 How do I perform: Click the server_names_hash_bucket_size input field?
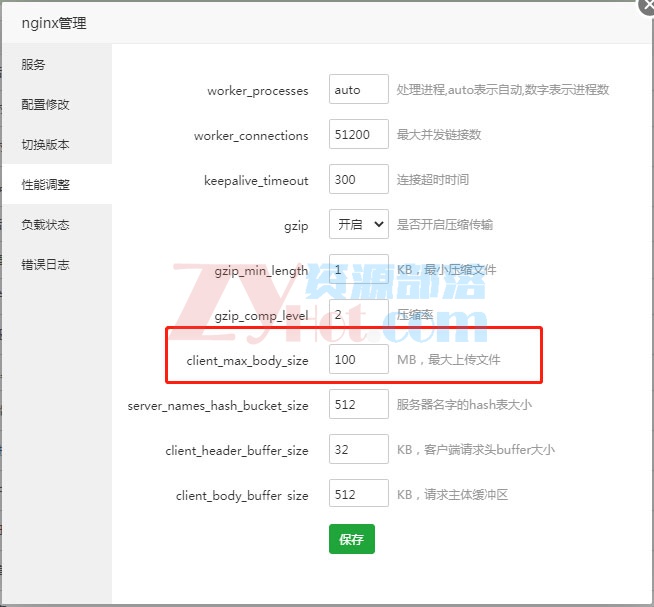coord(359,404)
